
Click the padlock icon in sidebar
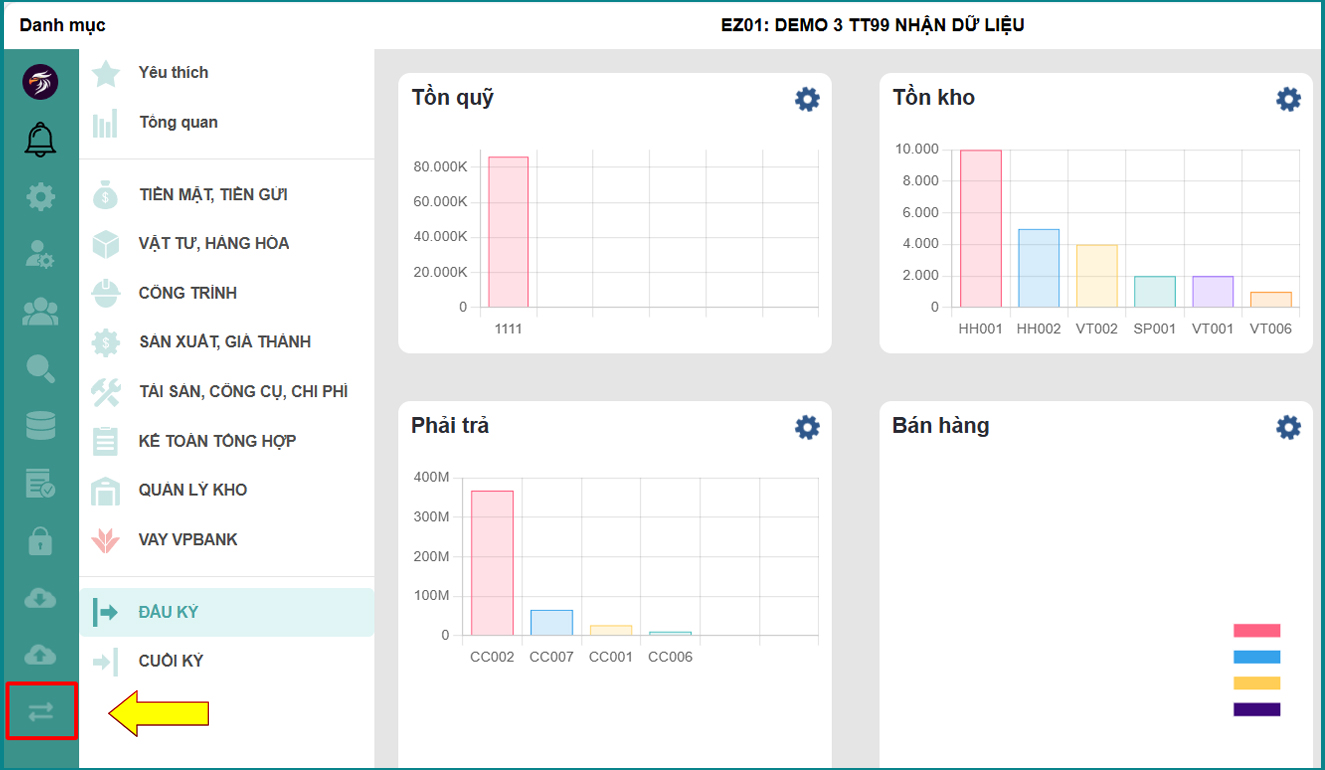click(x=40, y=541)
